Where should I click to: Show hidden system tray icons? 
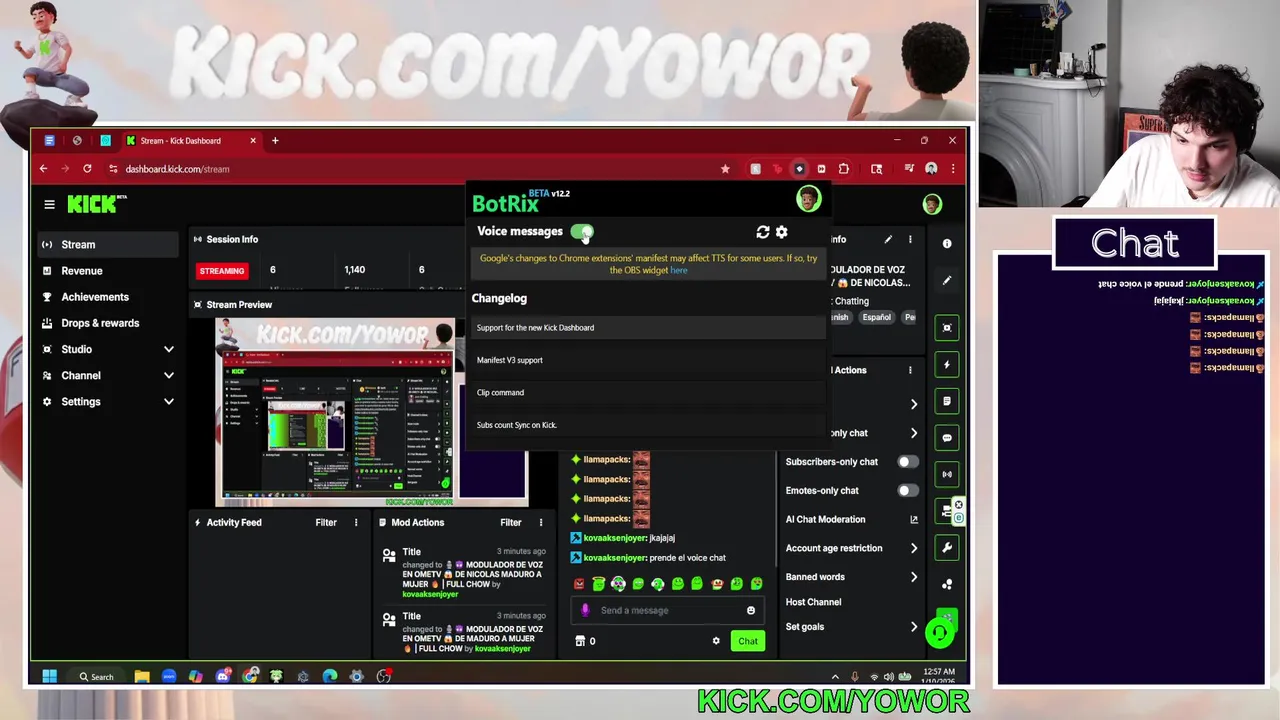(x=835, y=677)
